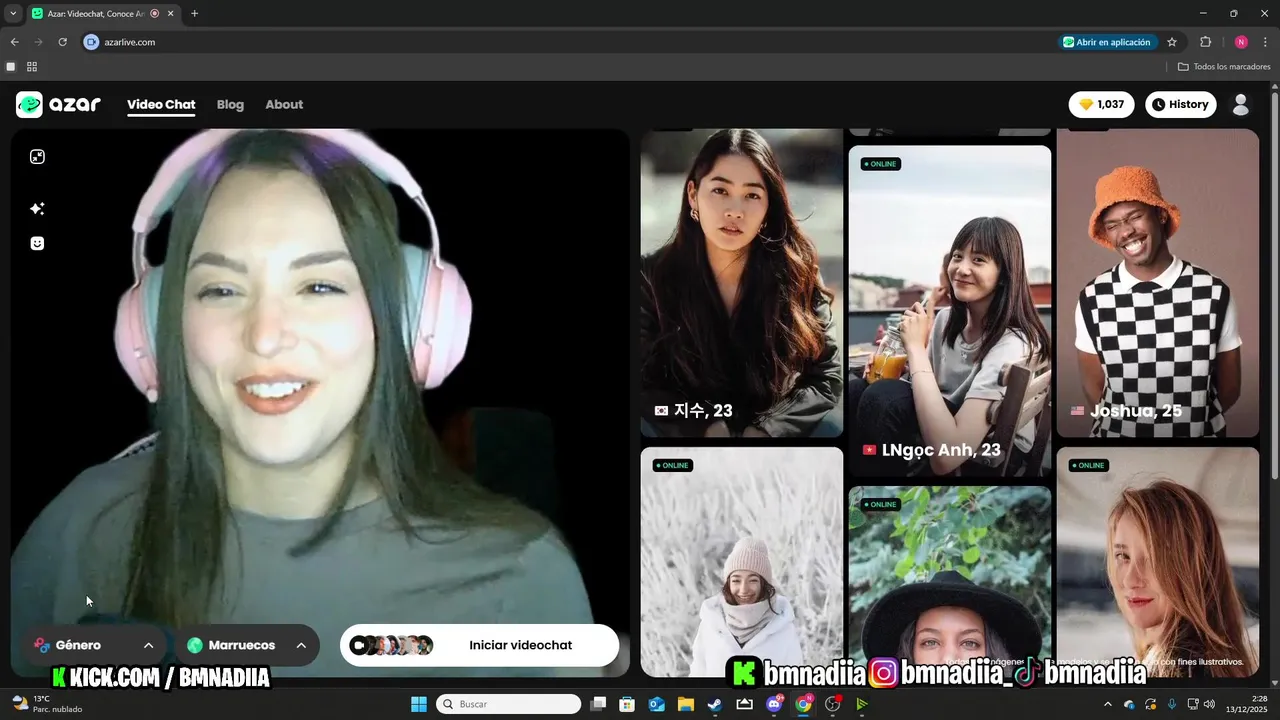Click the azarlive.com address bar
Image resolution: width=1280 pixels, height=720 pixels.
tap(570, 42)
